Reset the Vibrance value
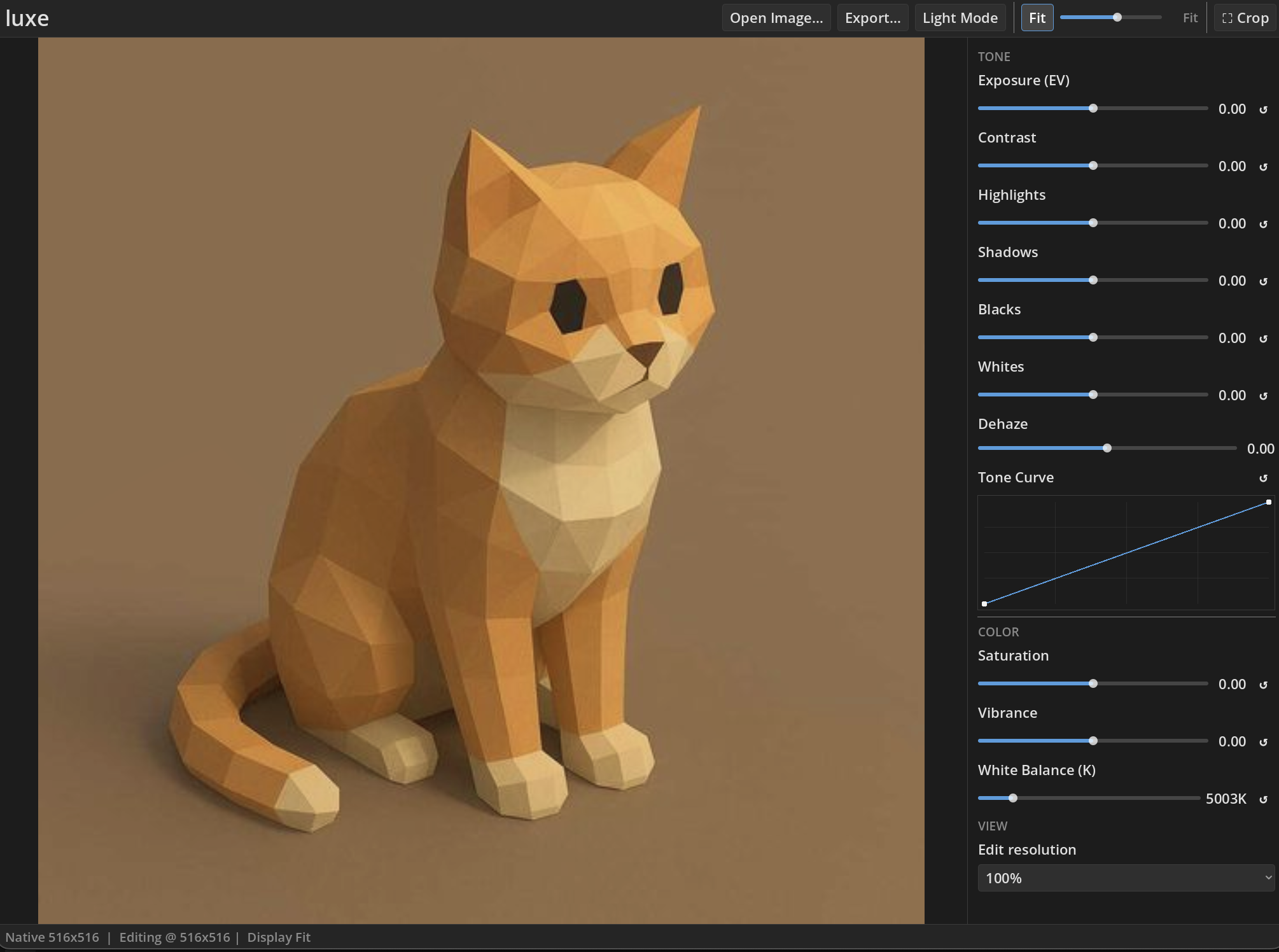The height and width of the screenshot is (952, 1279). (x=1264, y=742)
